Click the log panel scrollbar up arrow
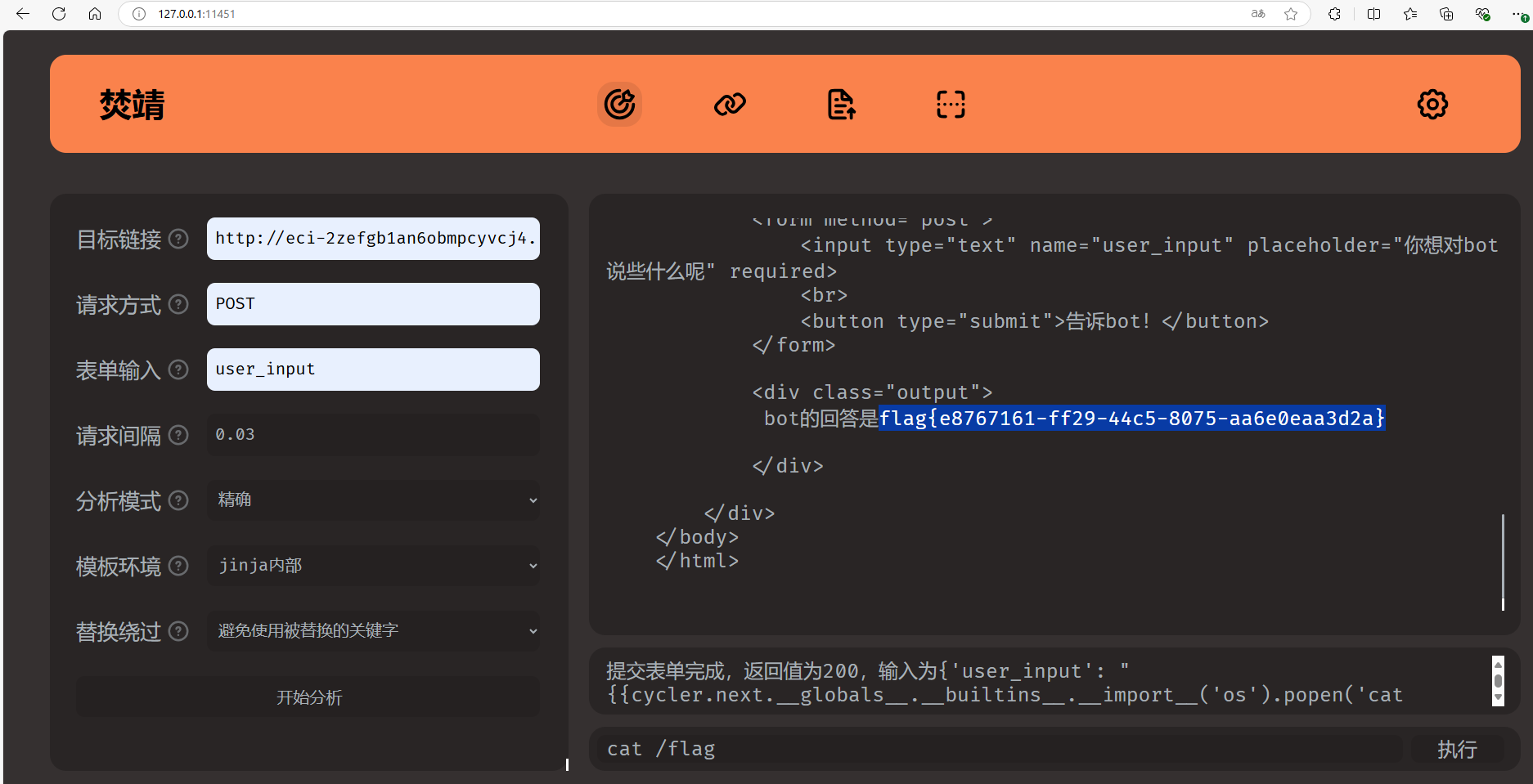This screenshot has width=1533, height=784. 1498,664
